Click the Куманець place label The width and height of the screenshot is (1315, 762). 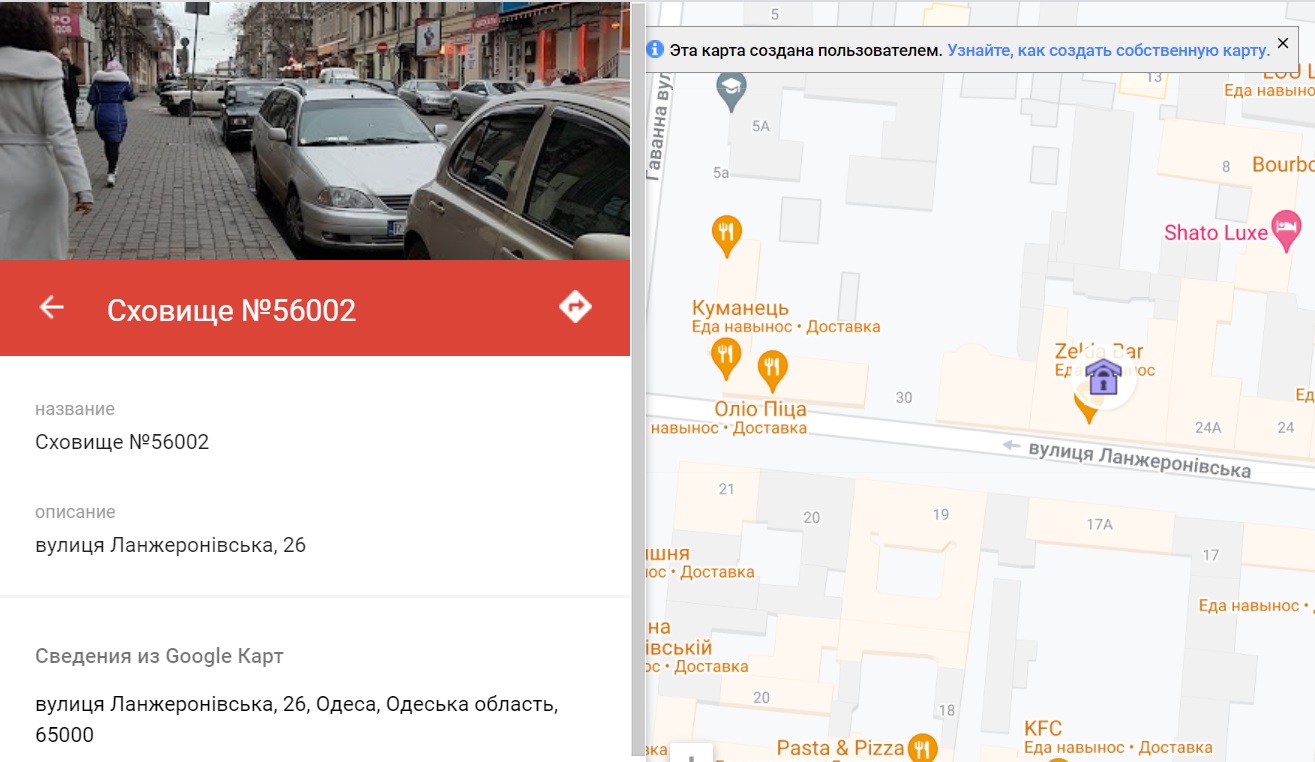(740, 307)
